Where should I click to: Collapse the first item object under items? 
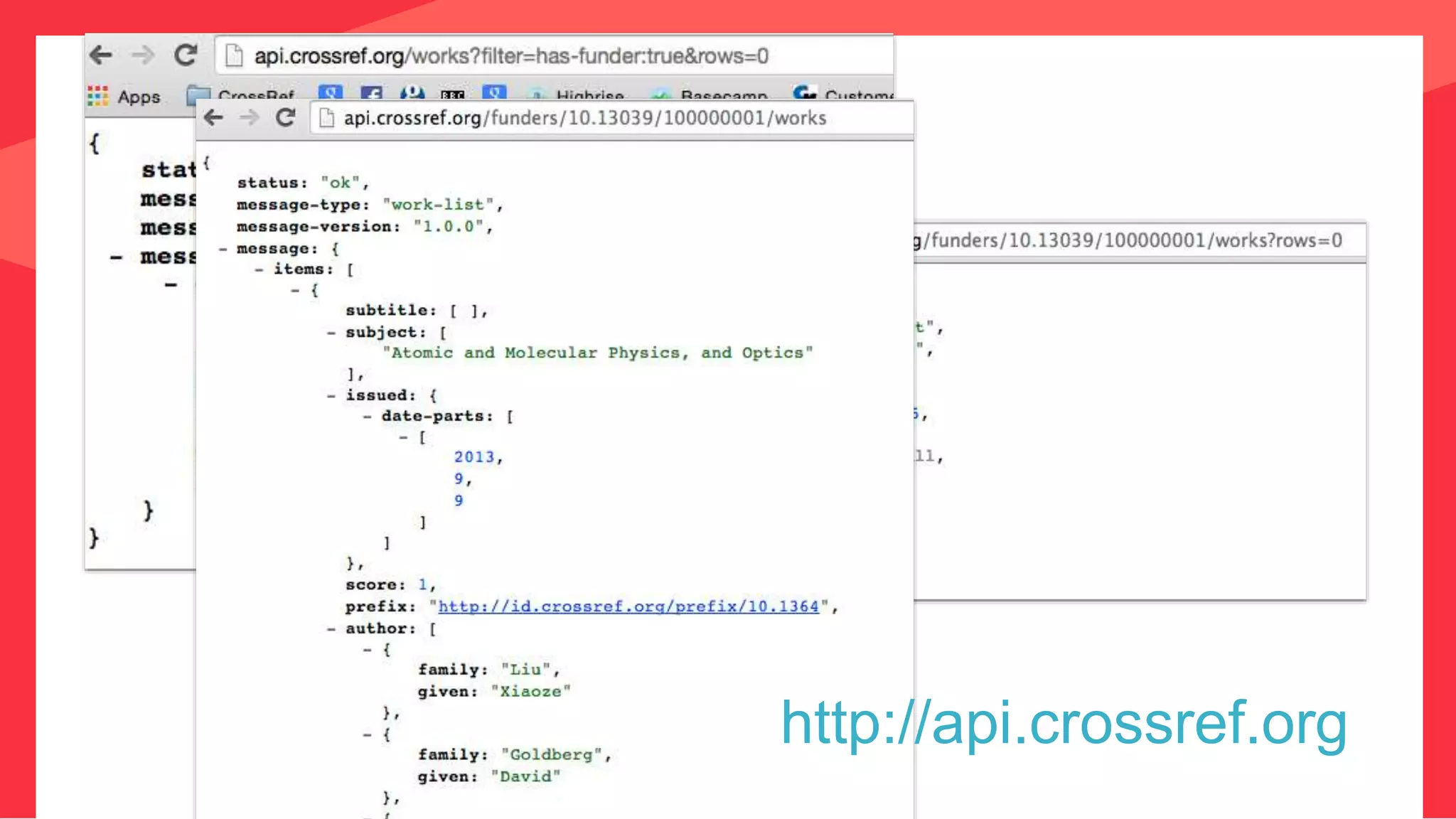point(296,290)
